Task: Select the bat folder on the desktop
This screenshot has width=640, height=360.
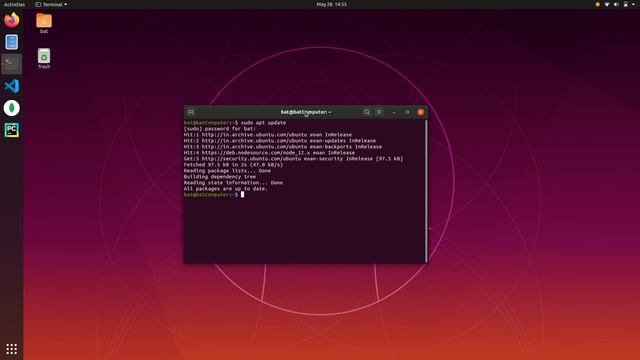Action: pos(44,23)
